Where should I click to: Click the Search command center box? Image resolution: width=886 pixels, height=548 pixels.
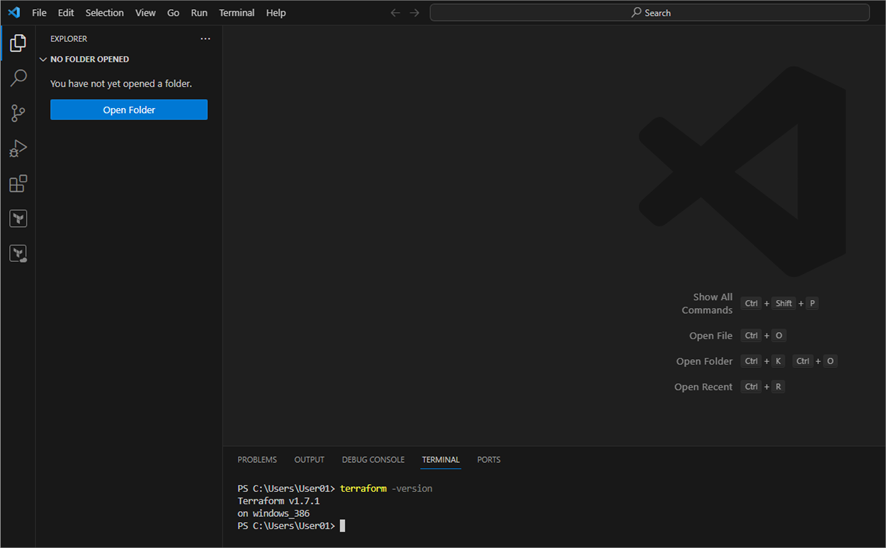point(650,12)
